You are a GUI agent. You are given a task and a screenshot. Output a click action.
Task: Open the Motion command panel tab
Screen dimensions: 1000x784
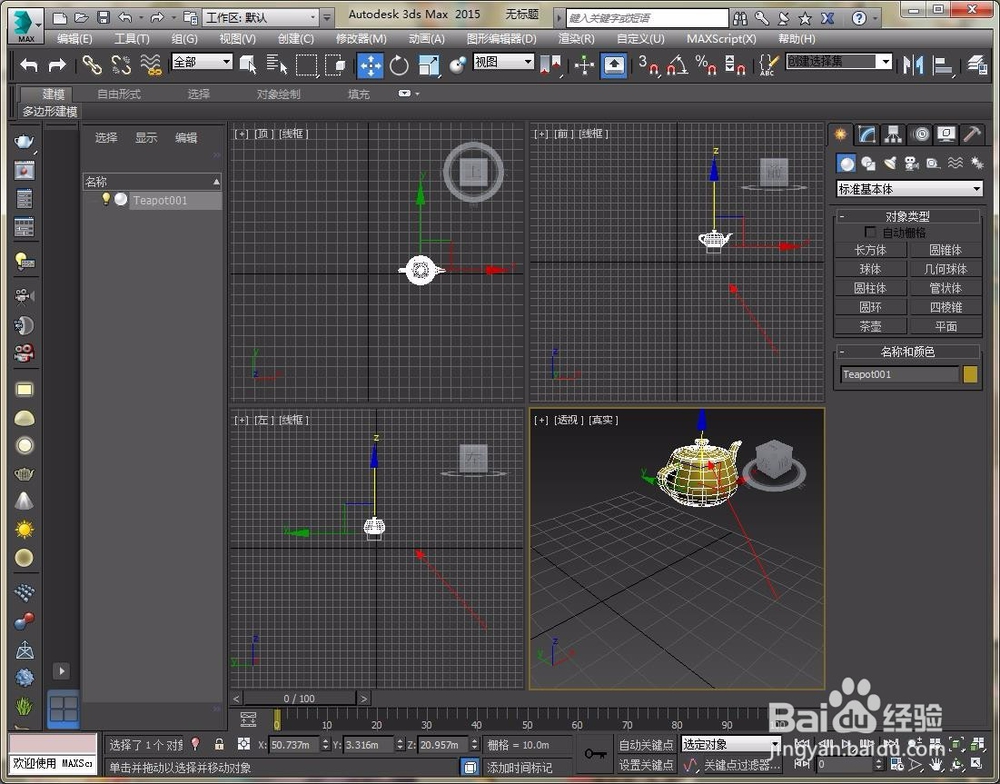(920, 134)
